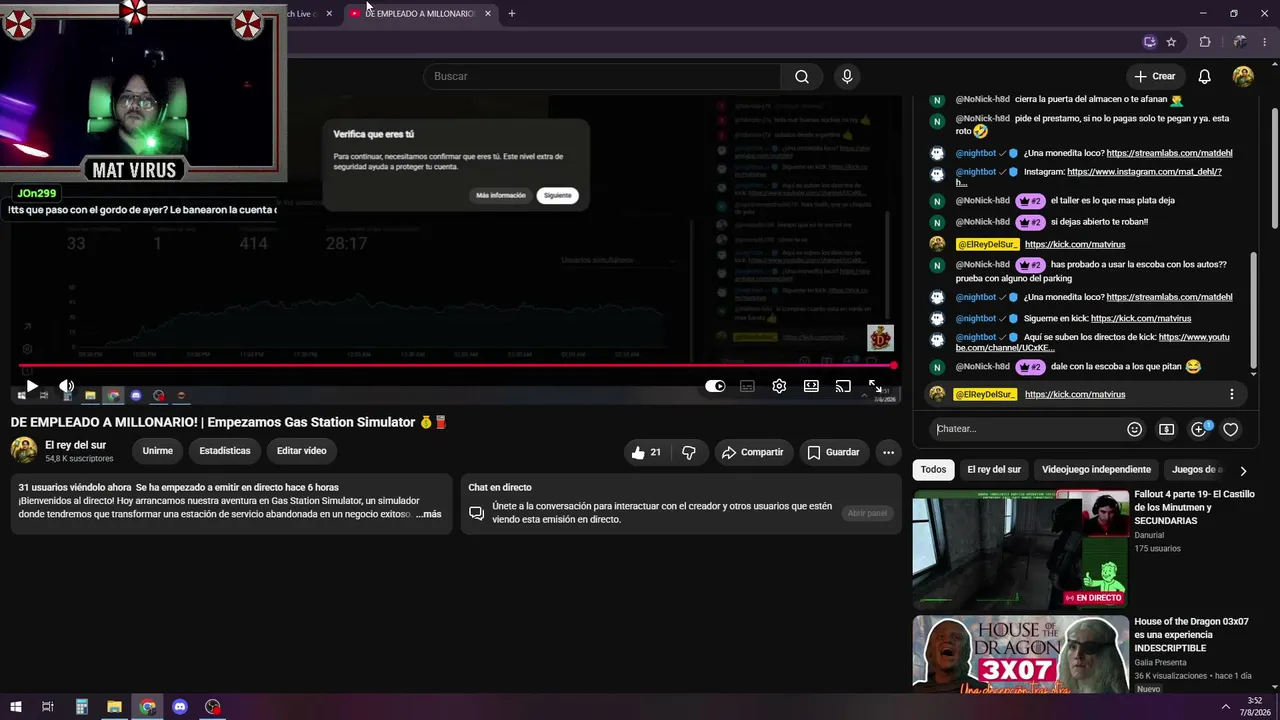Open Task View on the taskbar
Screen dimensions: 1280x720
pyautogui.click(x=48, y=707)
